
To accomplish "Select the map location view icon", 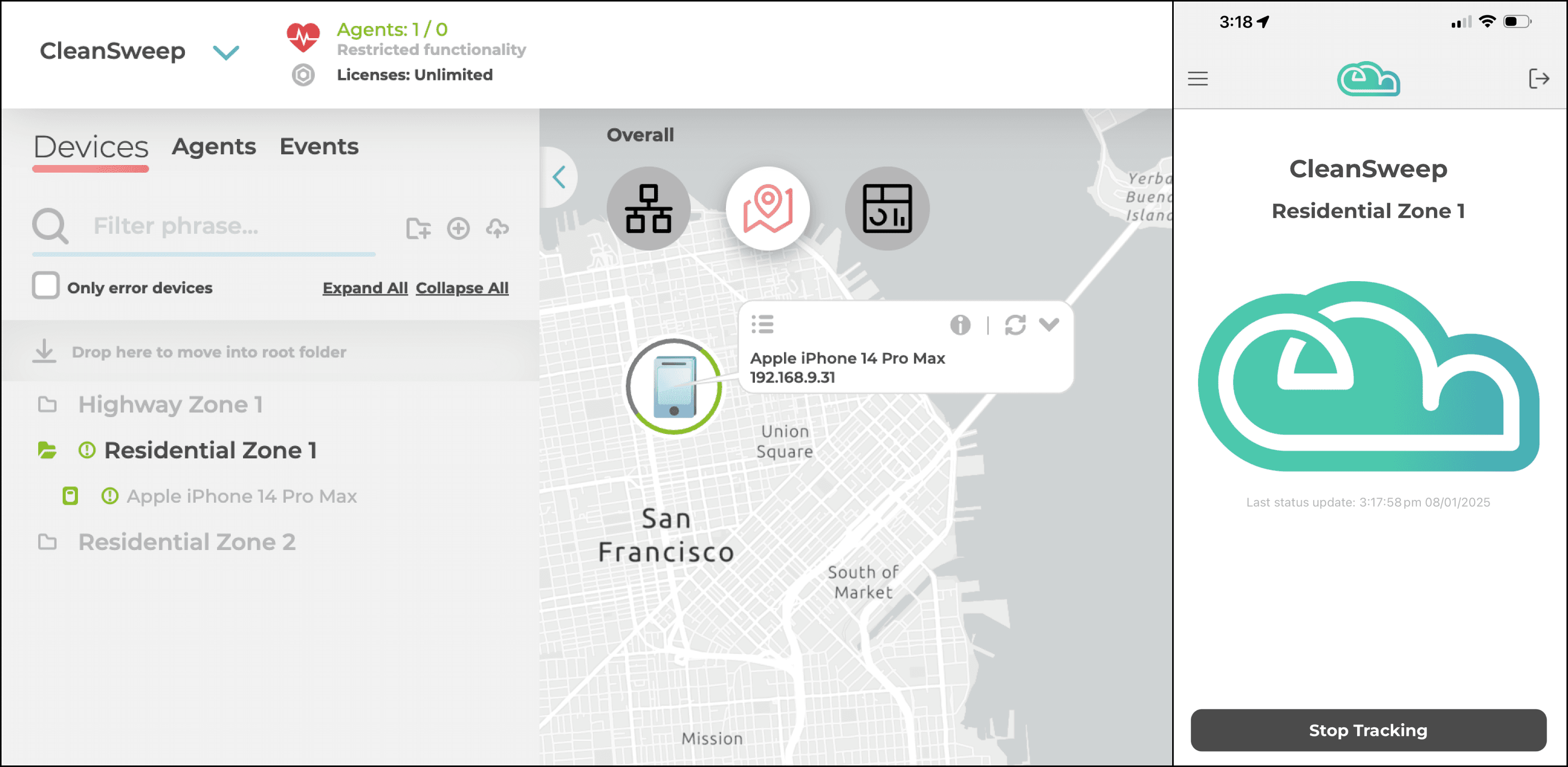I will (768, 209).
